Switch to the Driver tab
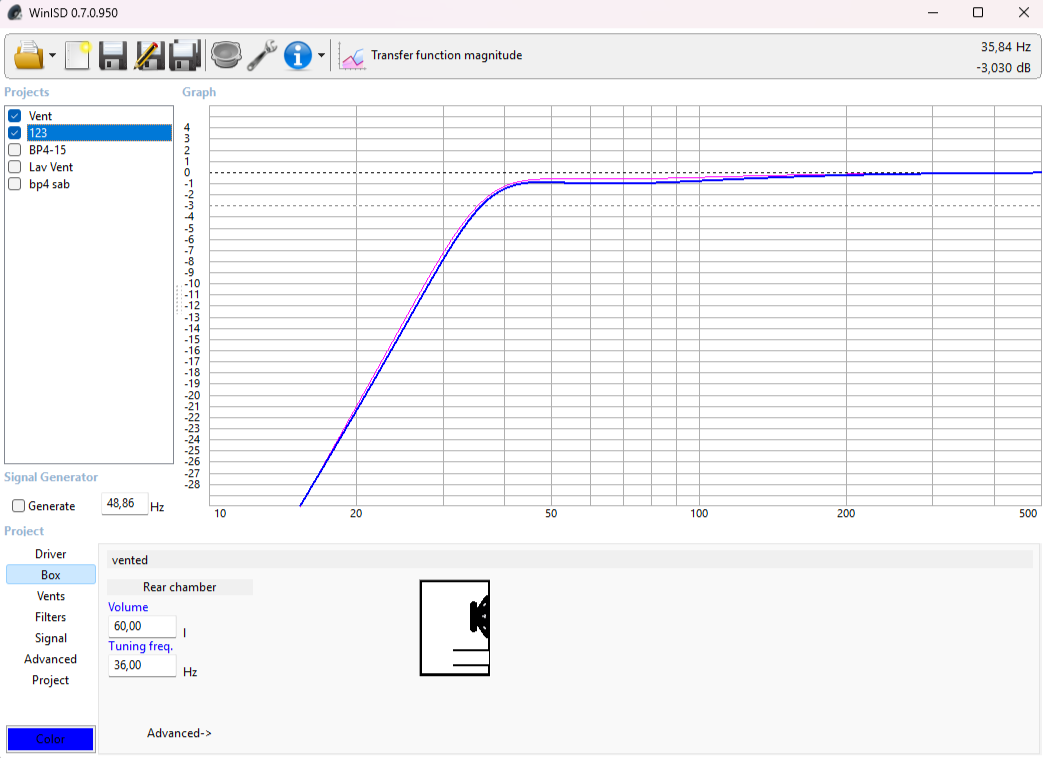The height and width of the screenshot is (758, 1043). coord(51,554)
